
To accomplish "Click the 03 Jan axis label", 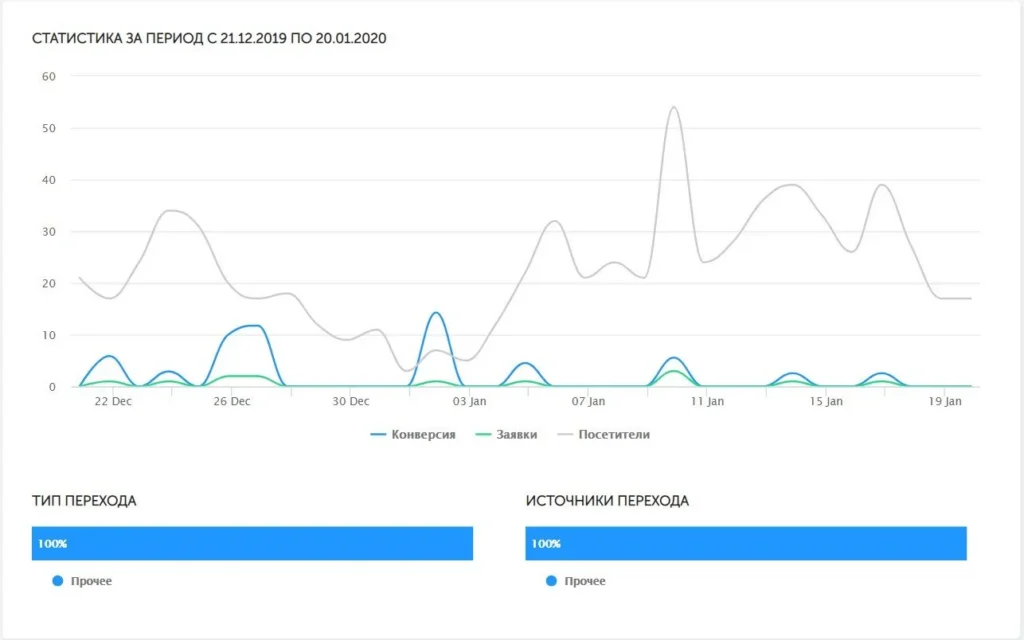I will pyautogui.click(x=470, y=401).
